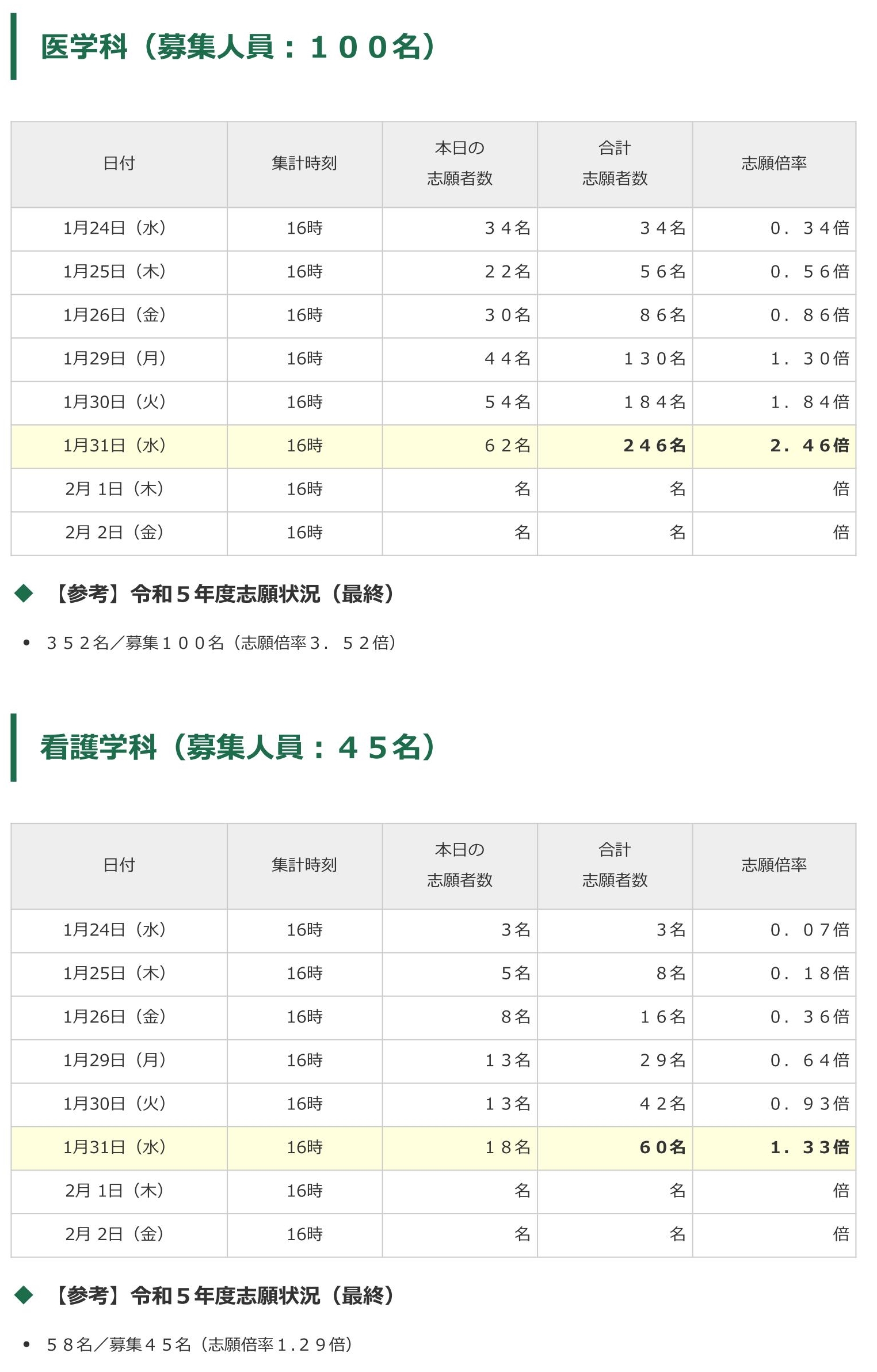Click the 0.93倍 ratio cell

[x=809, y=1104]
